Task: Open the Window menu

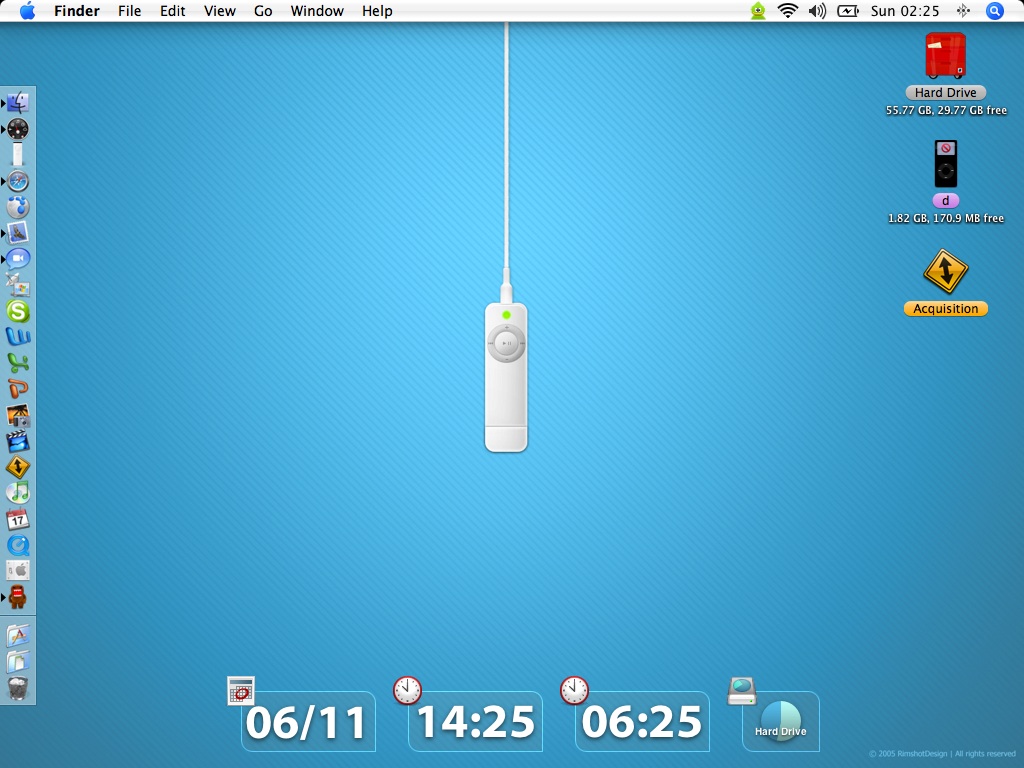Action: [x=317, y=11]
